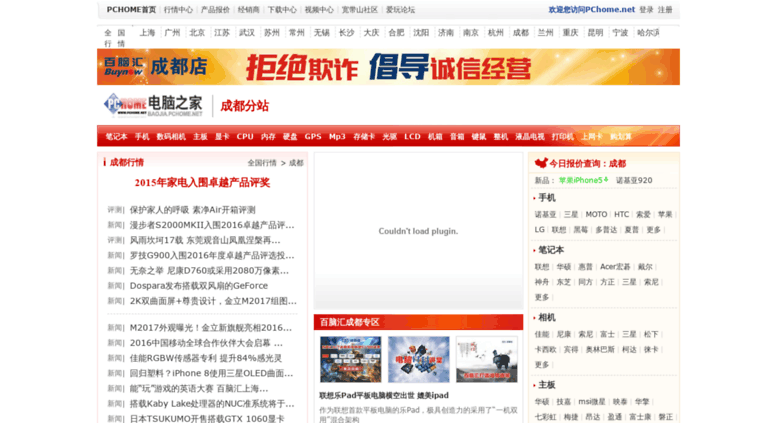Open article 保护家人的呼吸 素净Air开箱评测

pos(192,210)
